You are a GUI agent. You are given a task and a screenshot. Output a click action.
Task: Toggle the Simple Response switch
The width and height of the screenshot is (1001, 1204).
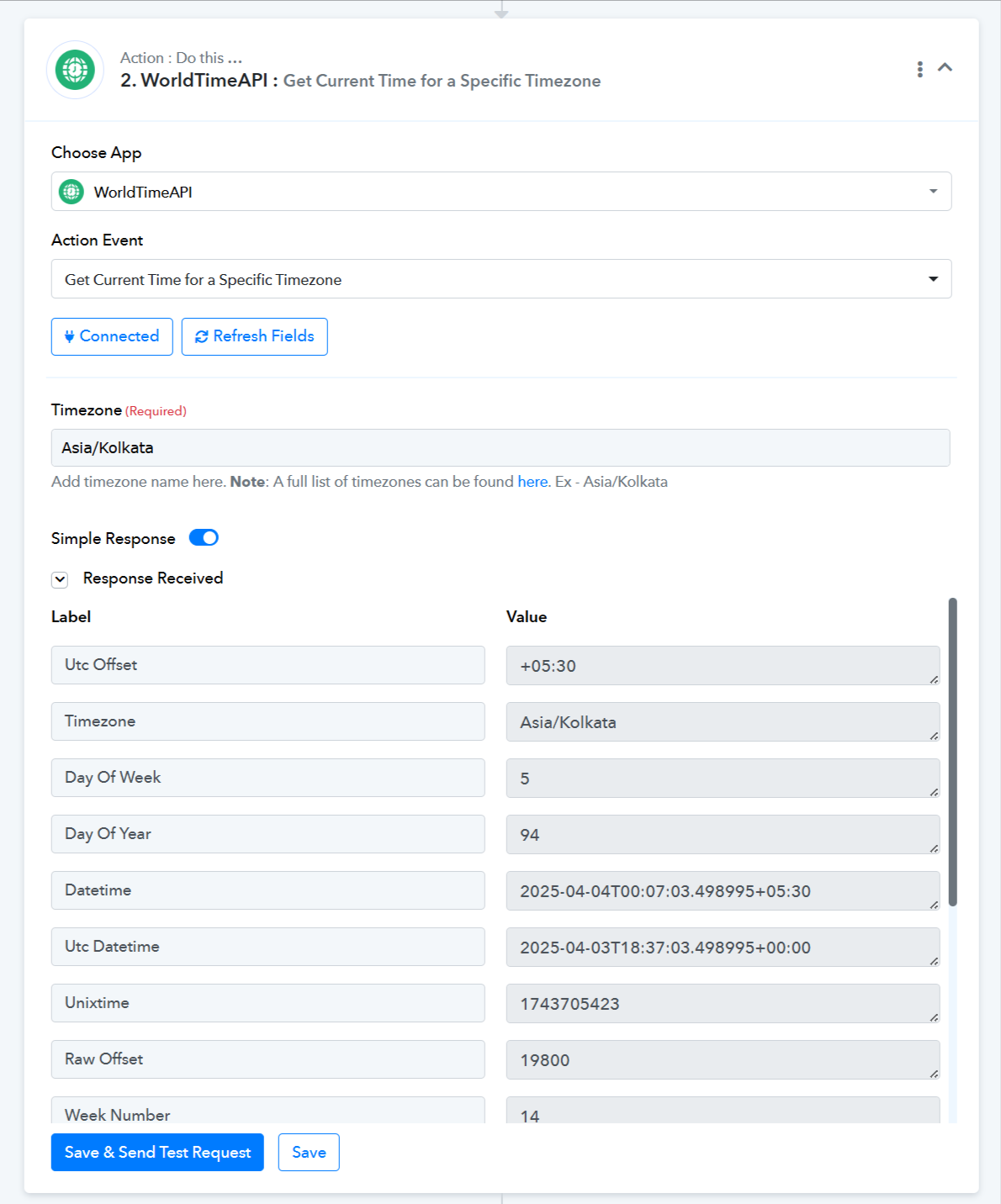204,538
